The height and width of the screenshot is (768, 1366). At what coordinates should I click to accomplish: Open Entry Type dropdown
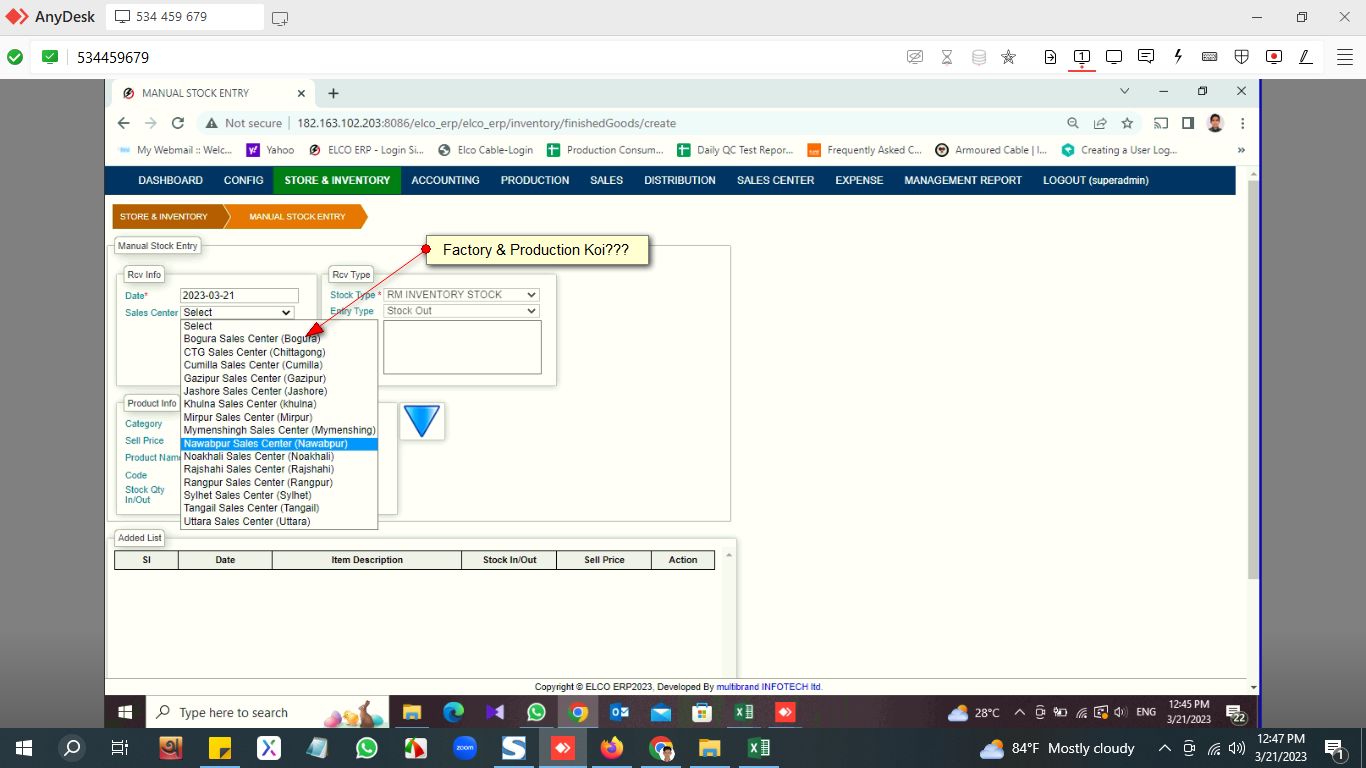tap(461, 311)
